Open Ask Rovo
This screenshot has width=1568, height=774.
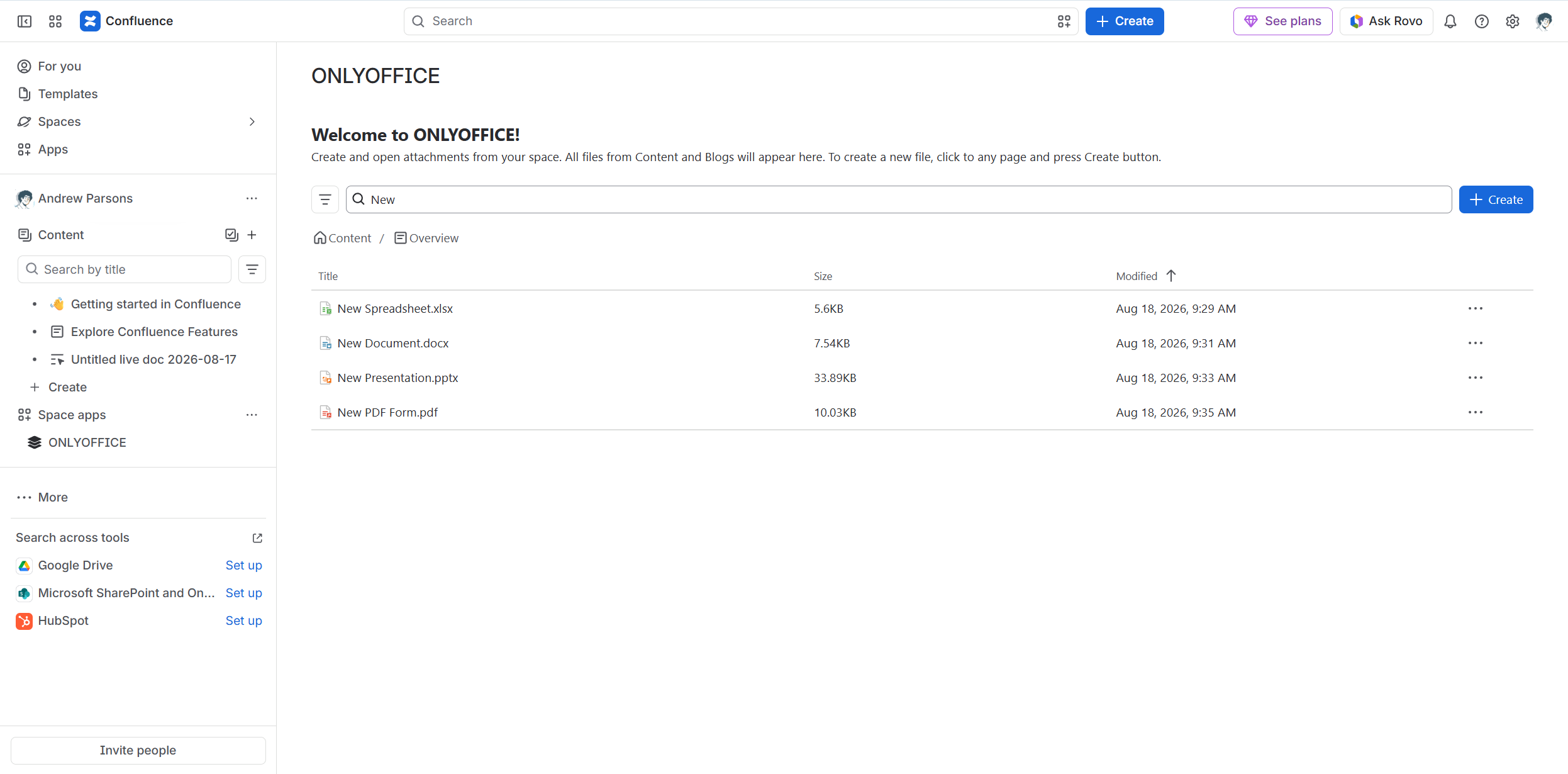1386,21
